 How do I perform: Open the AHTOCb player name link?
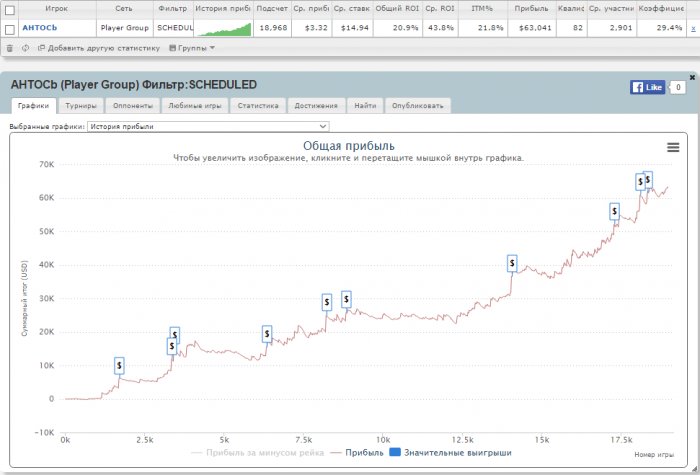[40, 28]
